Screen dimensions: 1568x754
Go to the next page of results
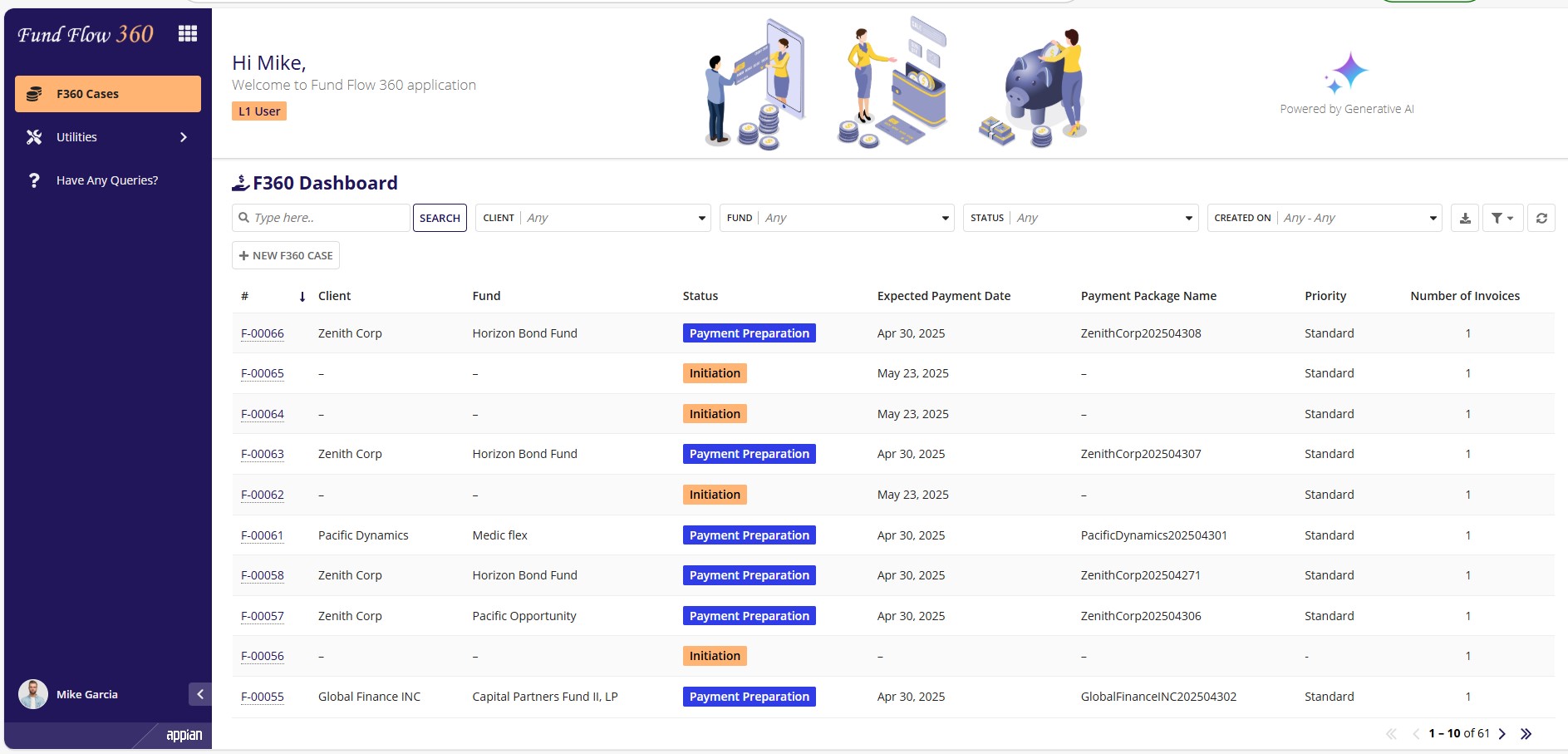pos(1502,733)
